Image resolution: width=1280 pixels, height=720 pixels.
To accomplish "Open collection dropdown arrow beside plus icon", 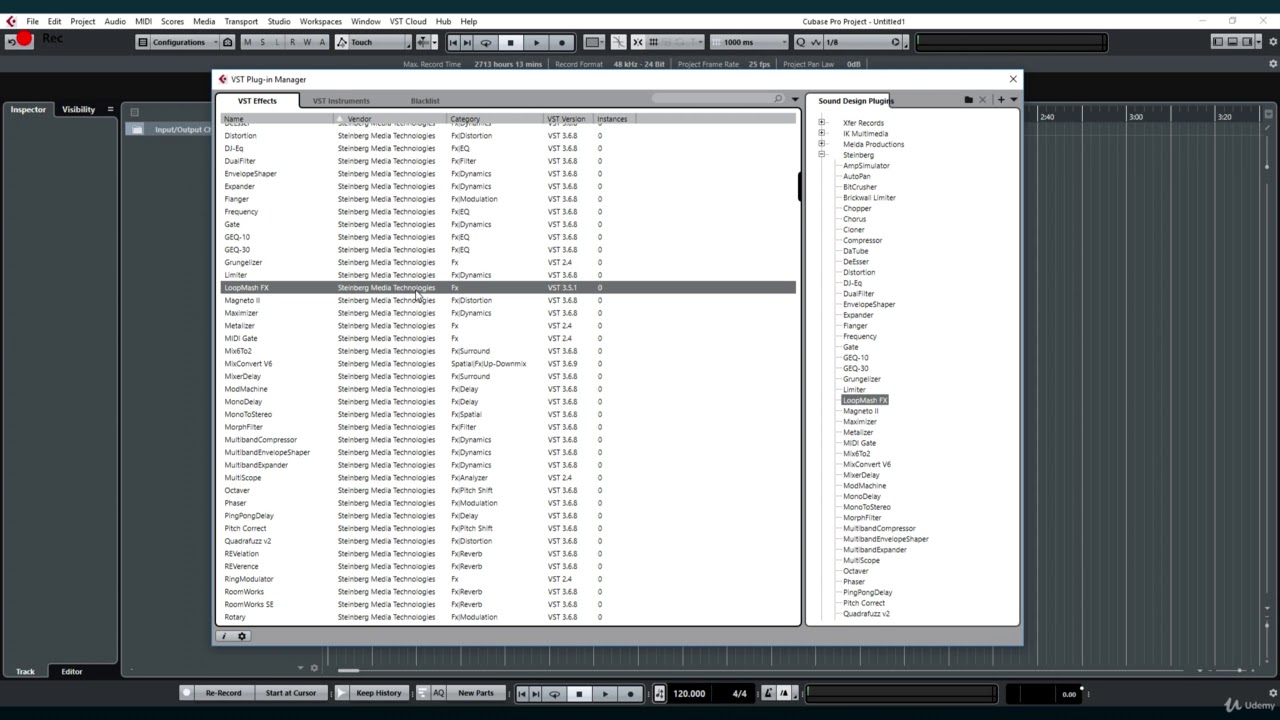I will click(1014, 100).
